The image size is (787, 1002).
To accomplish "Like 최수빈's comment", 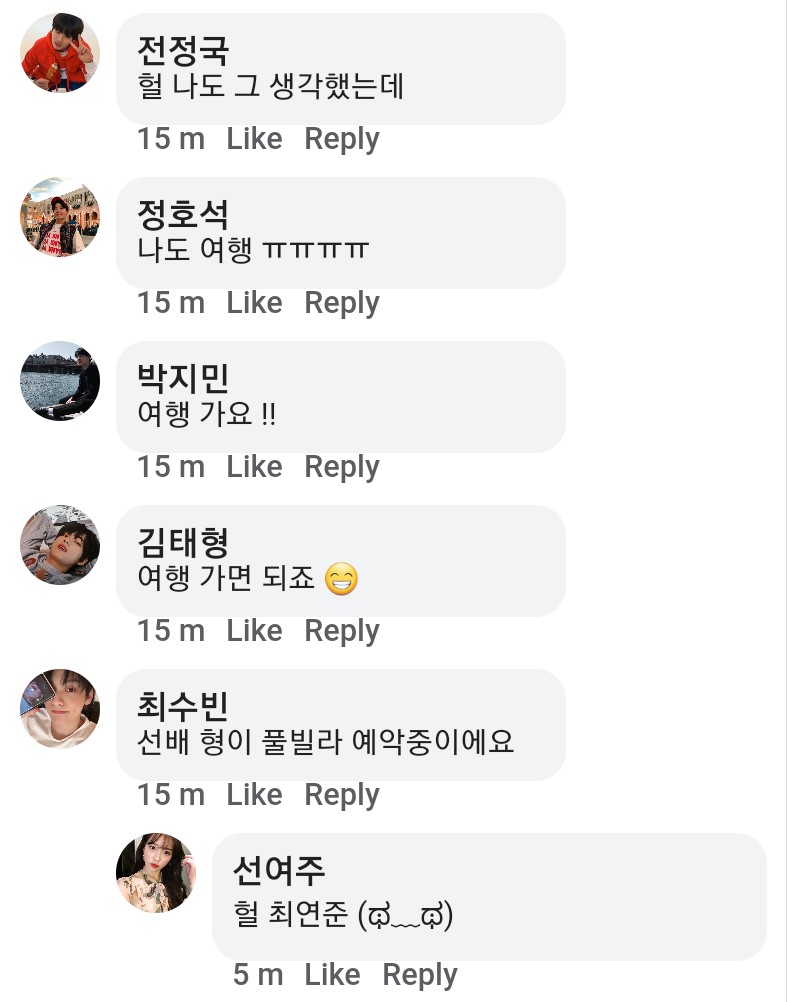I will (x=254, y=795).
